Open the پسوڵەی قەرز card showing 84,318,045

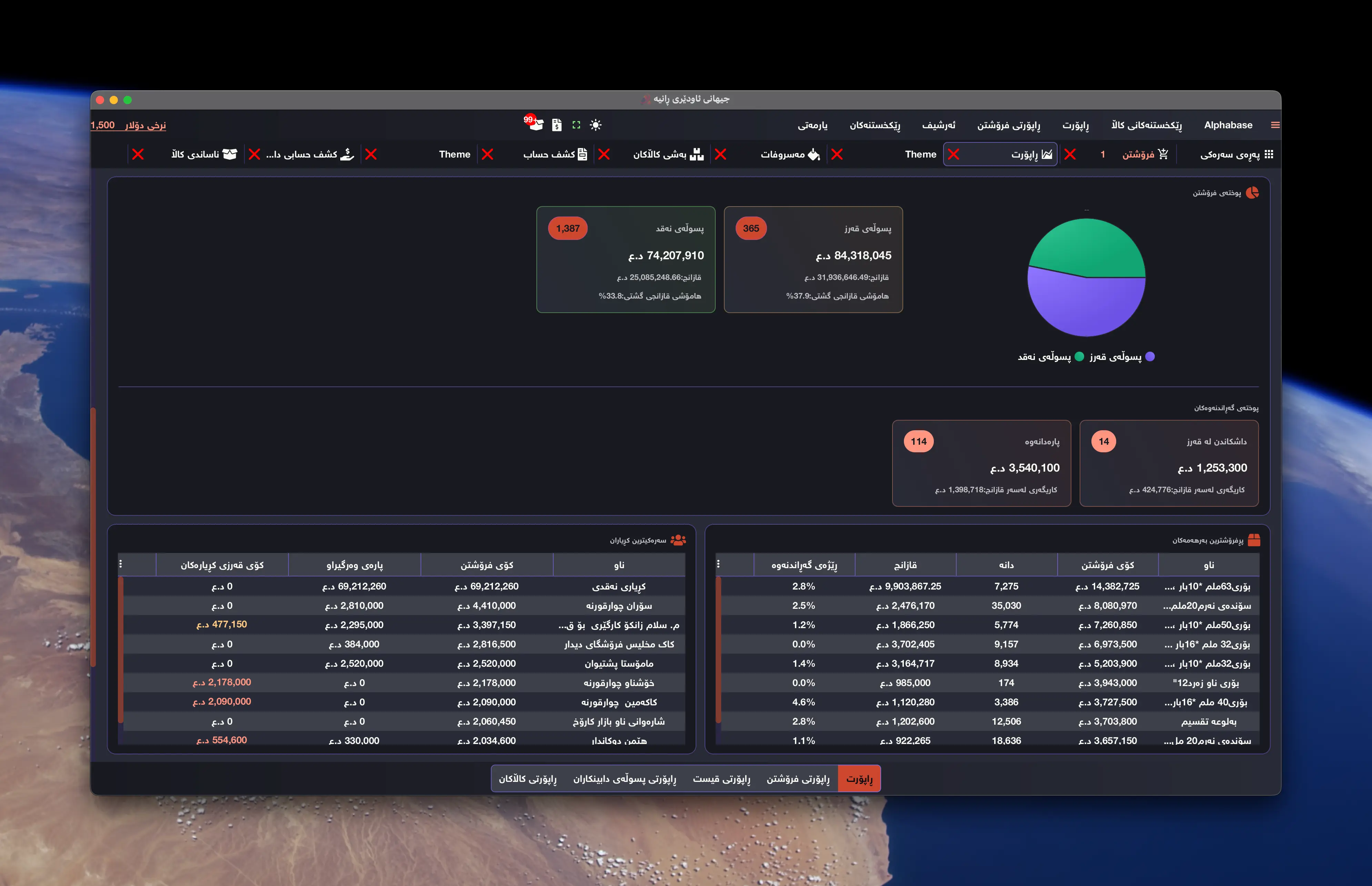click(813, 260)
